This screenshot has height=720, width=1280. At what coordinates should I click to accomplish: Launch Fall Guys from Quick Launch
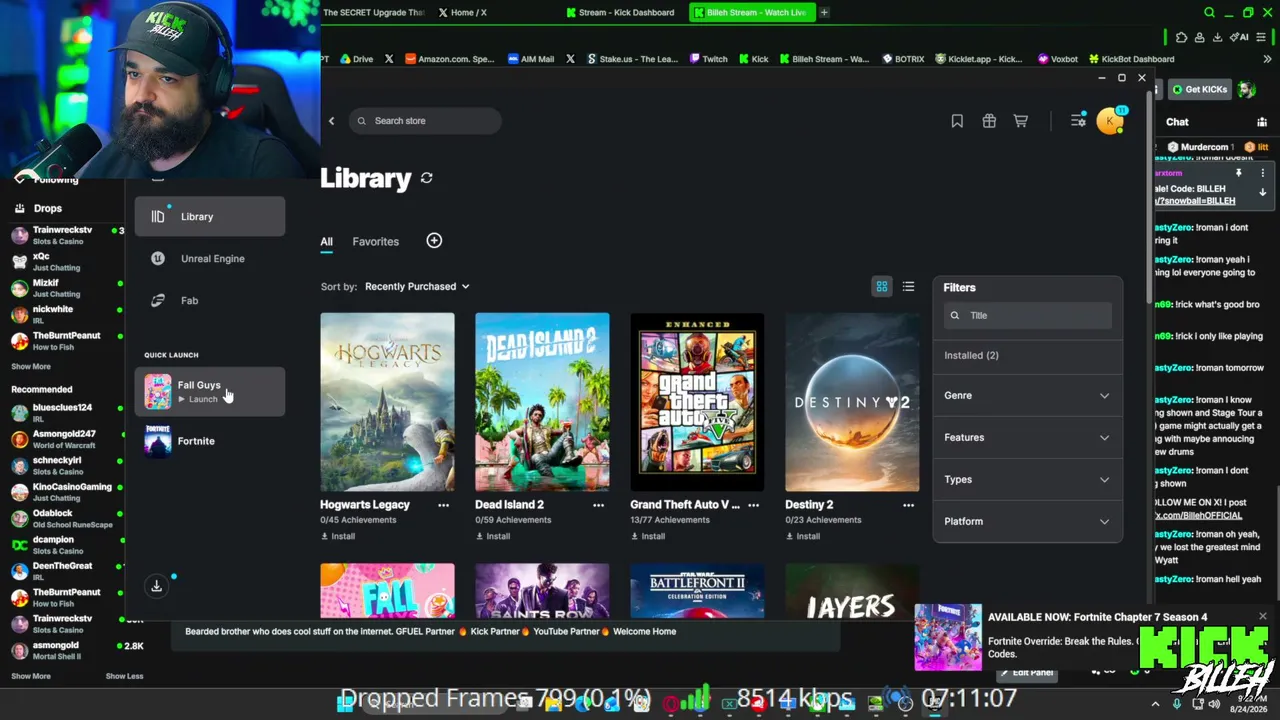[x=210, y=391]
